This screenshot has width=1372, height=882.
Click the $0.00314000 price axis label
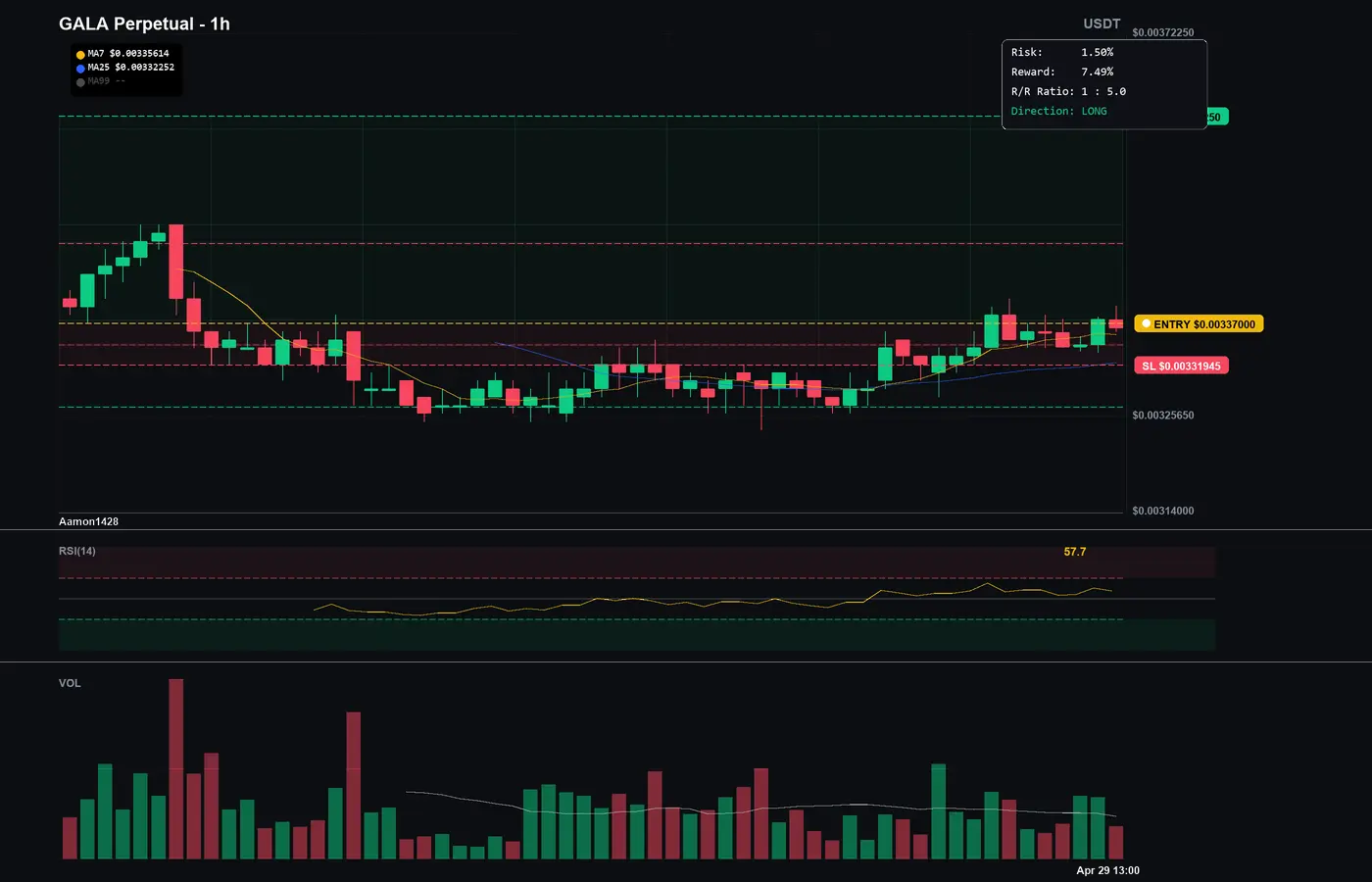(x=1163, y=511)
